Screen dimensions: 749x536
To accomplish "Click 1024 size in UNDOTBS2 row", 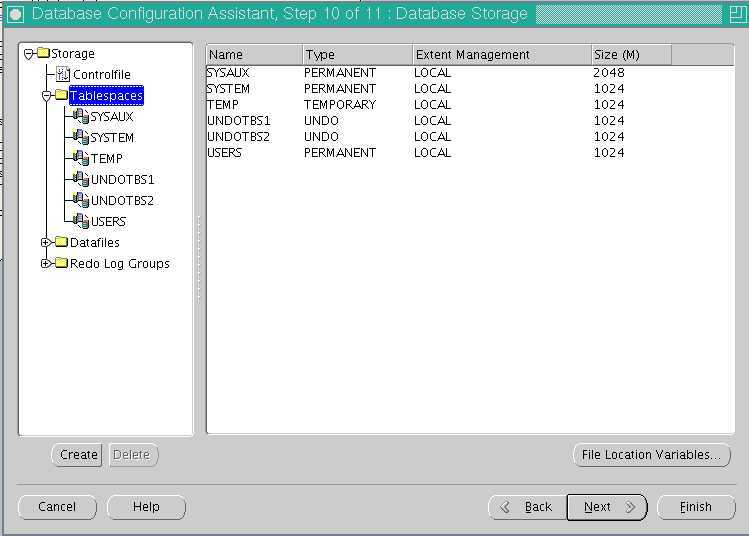I will tap(609, 137).
